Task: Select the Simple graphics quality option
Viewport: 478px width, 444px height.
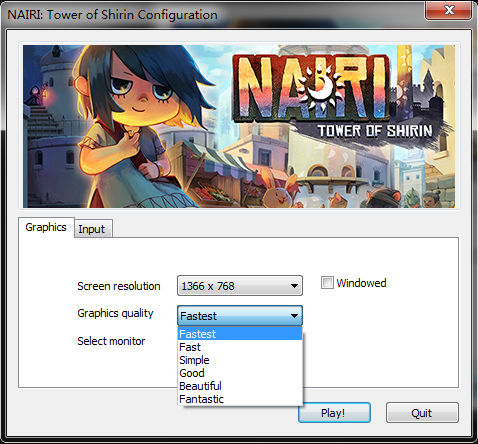Action: (x=240, y=360)
